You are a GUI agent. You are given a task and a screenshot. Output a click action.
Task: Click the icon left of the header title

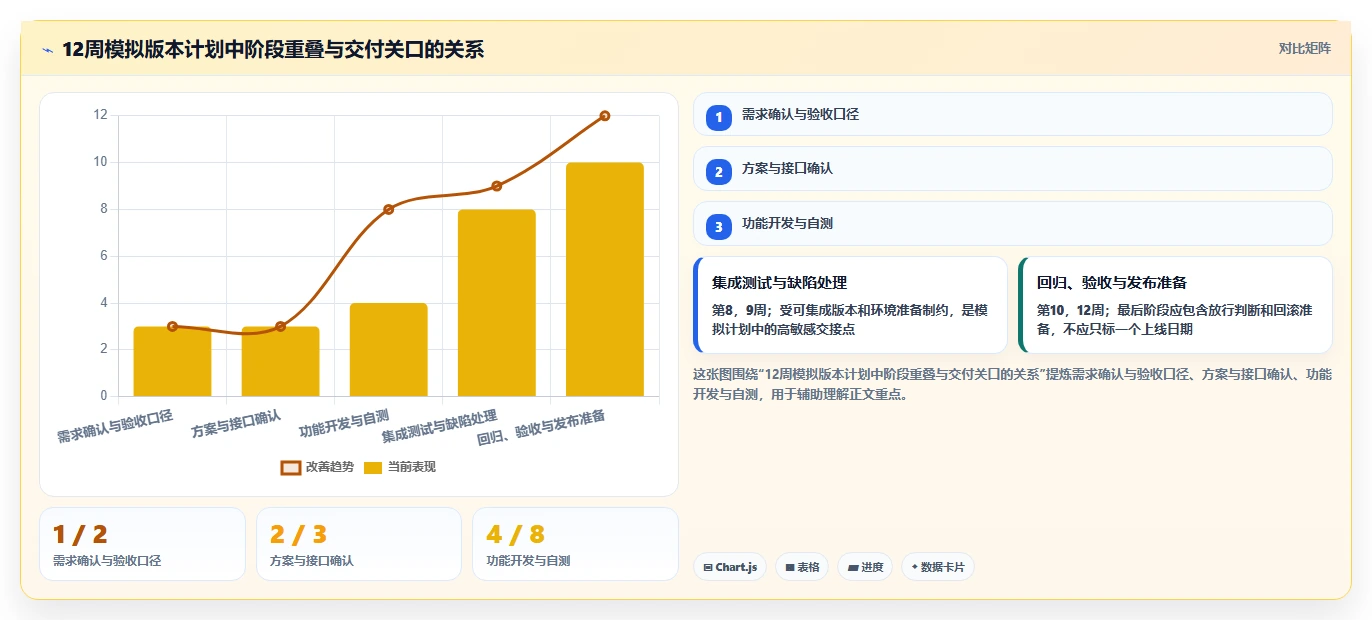(x=47, y=49)
